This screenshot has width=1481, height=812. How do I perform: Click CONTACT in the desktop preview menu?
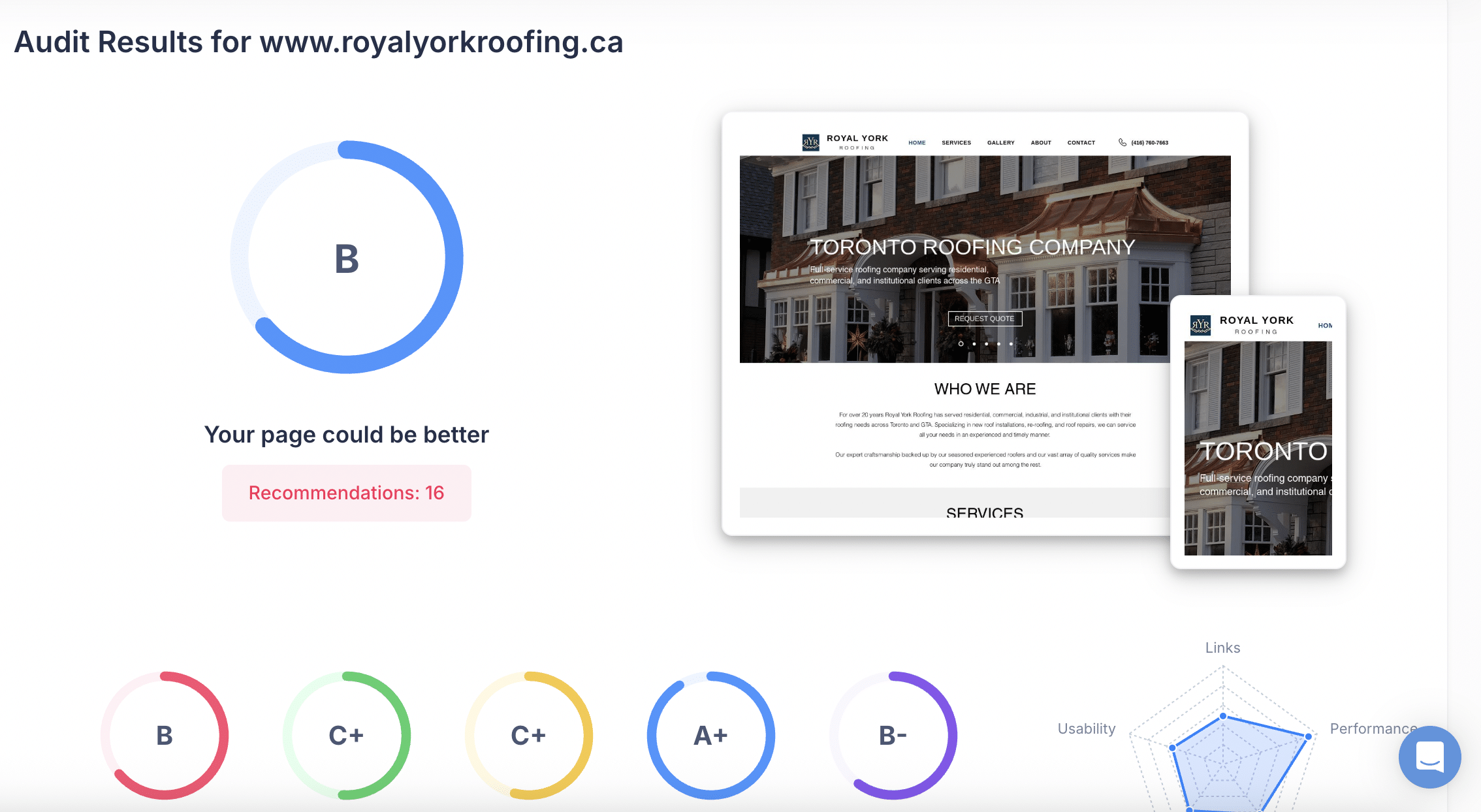click(x=1081, y=142)
